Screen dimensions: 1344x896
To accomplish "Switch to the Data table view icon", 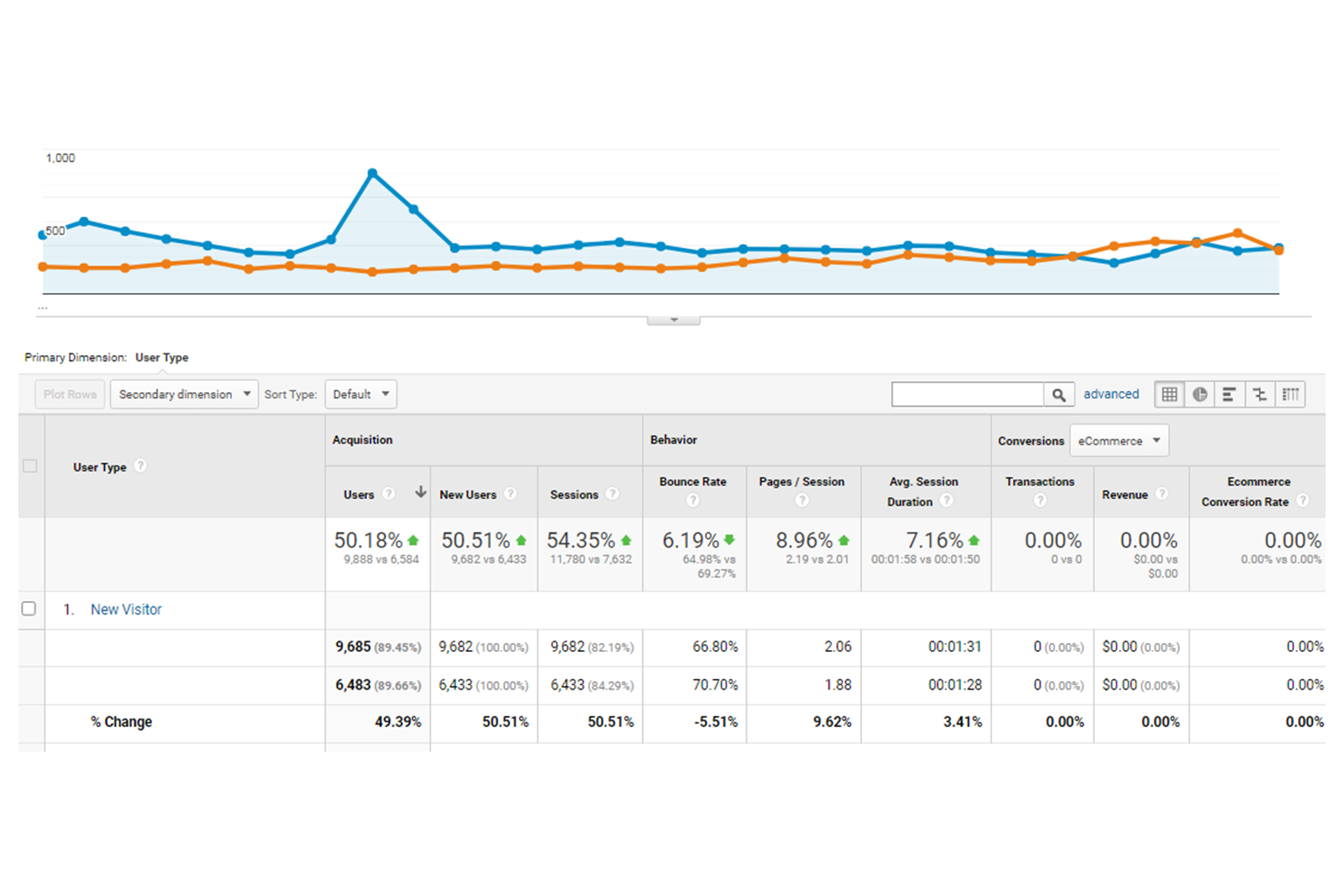I will click(1169, 395).
